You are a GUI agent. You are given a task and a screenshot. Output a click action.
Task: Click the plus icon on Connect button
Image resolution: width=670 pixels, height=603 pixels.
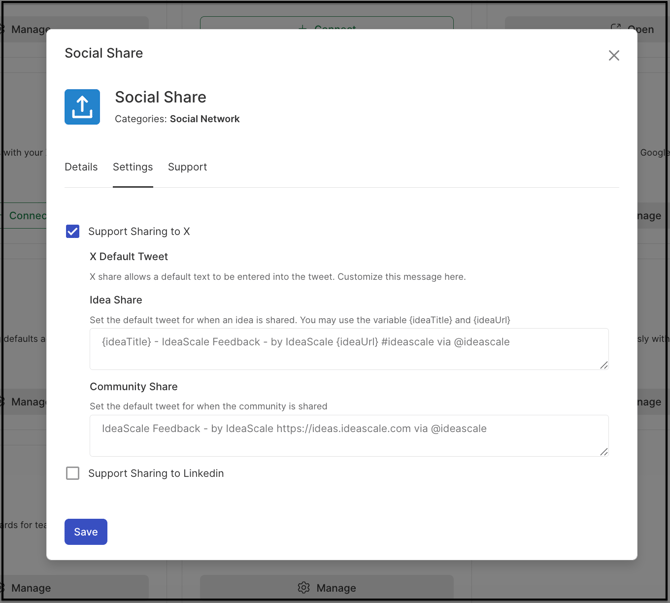(x=302, y=29)
